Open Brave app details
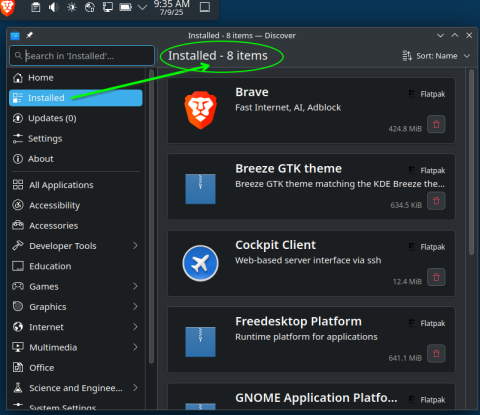Image resolution: width=480 pixels, height=415 pixels. point(311,110)
